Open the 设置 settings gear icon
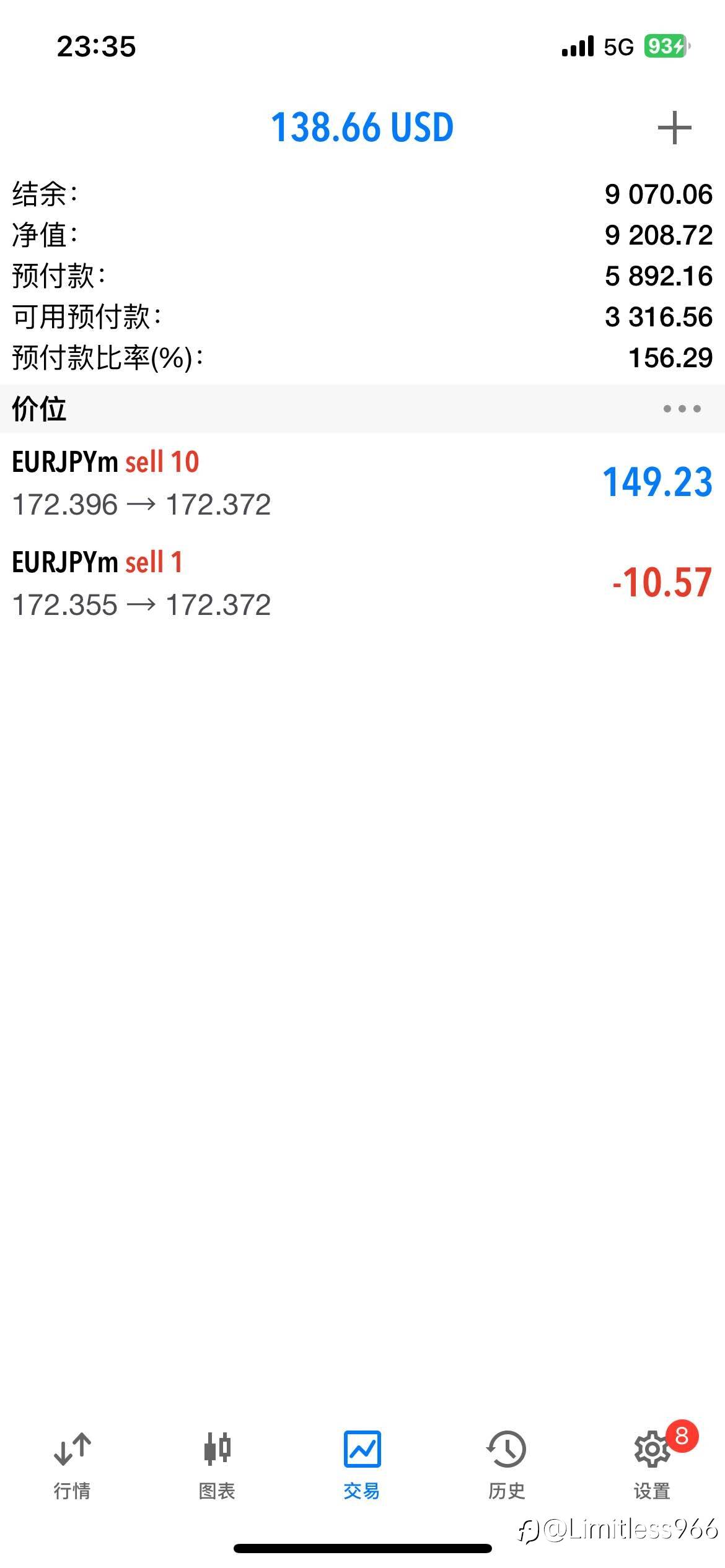The width and height of the screenshot is (725, 1568). click(x=651, y=1450)
